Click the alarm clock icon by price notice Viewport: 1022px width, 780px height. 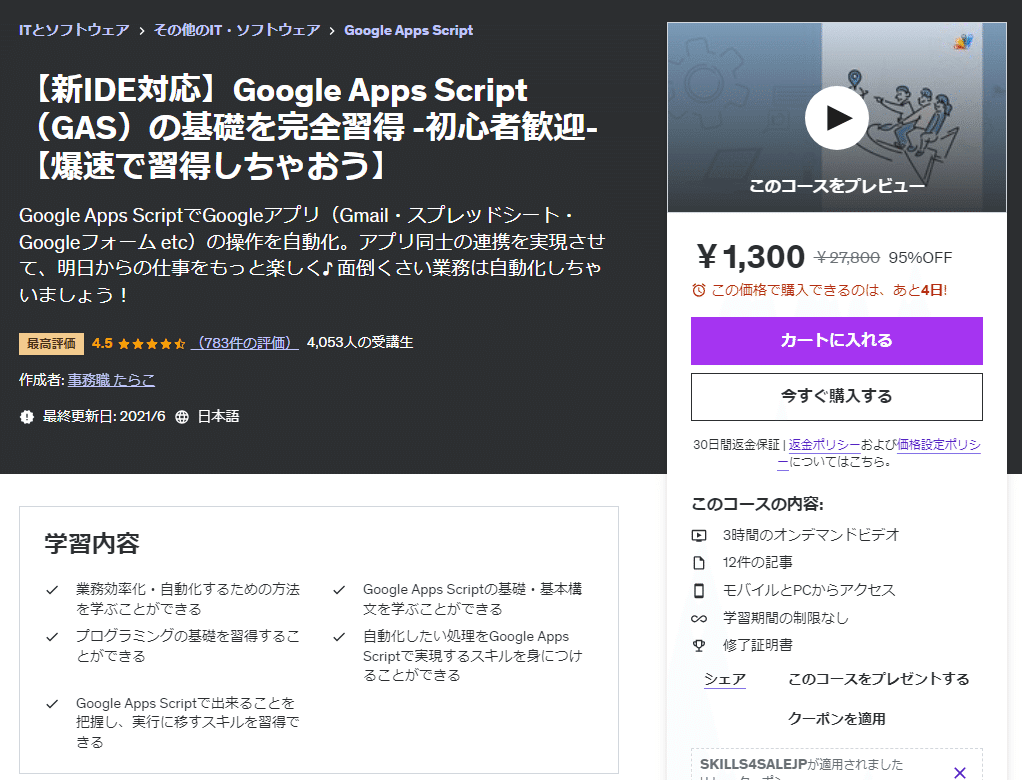(x=699, y=290)
